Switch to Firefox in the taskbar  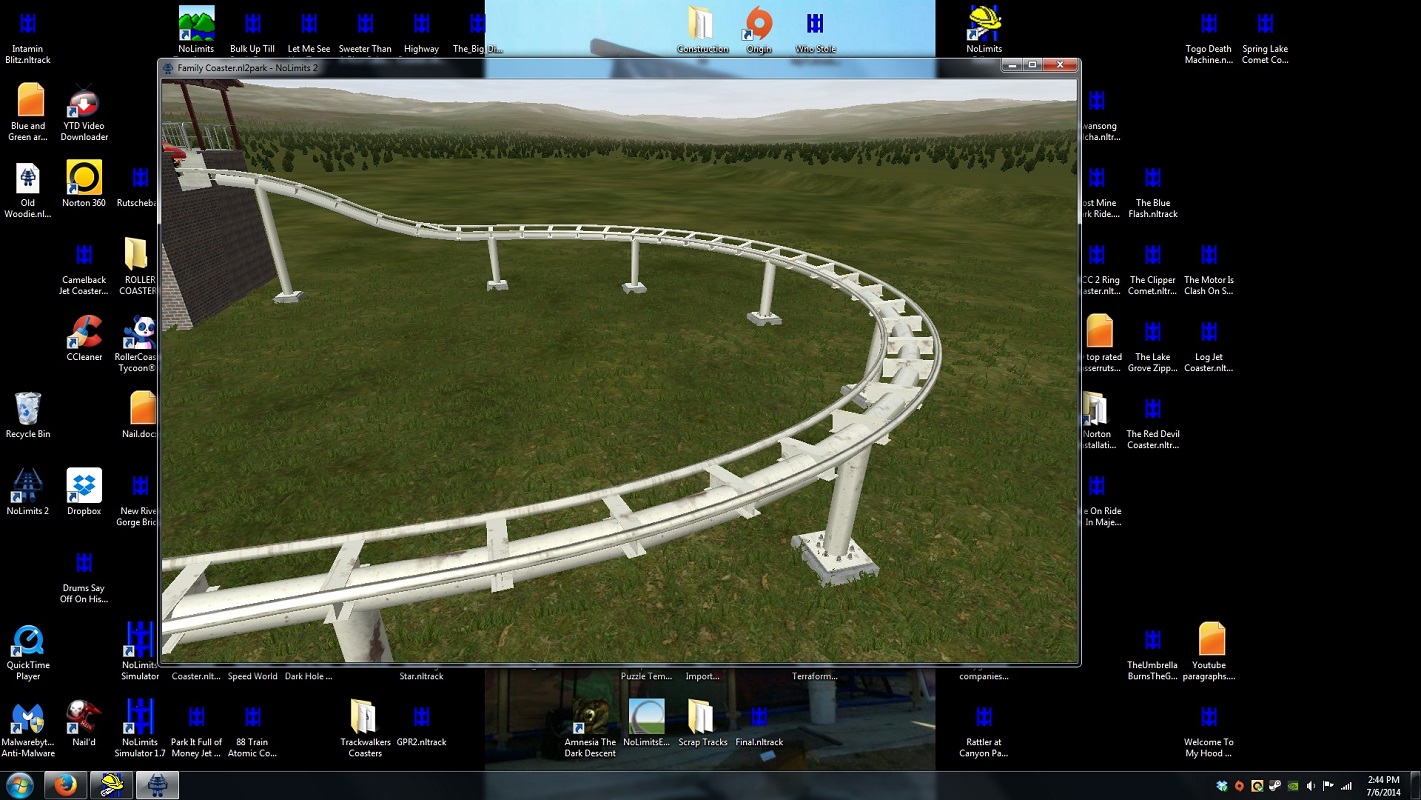click(x=66, y=785)
